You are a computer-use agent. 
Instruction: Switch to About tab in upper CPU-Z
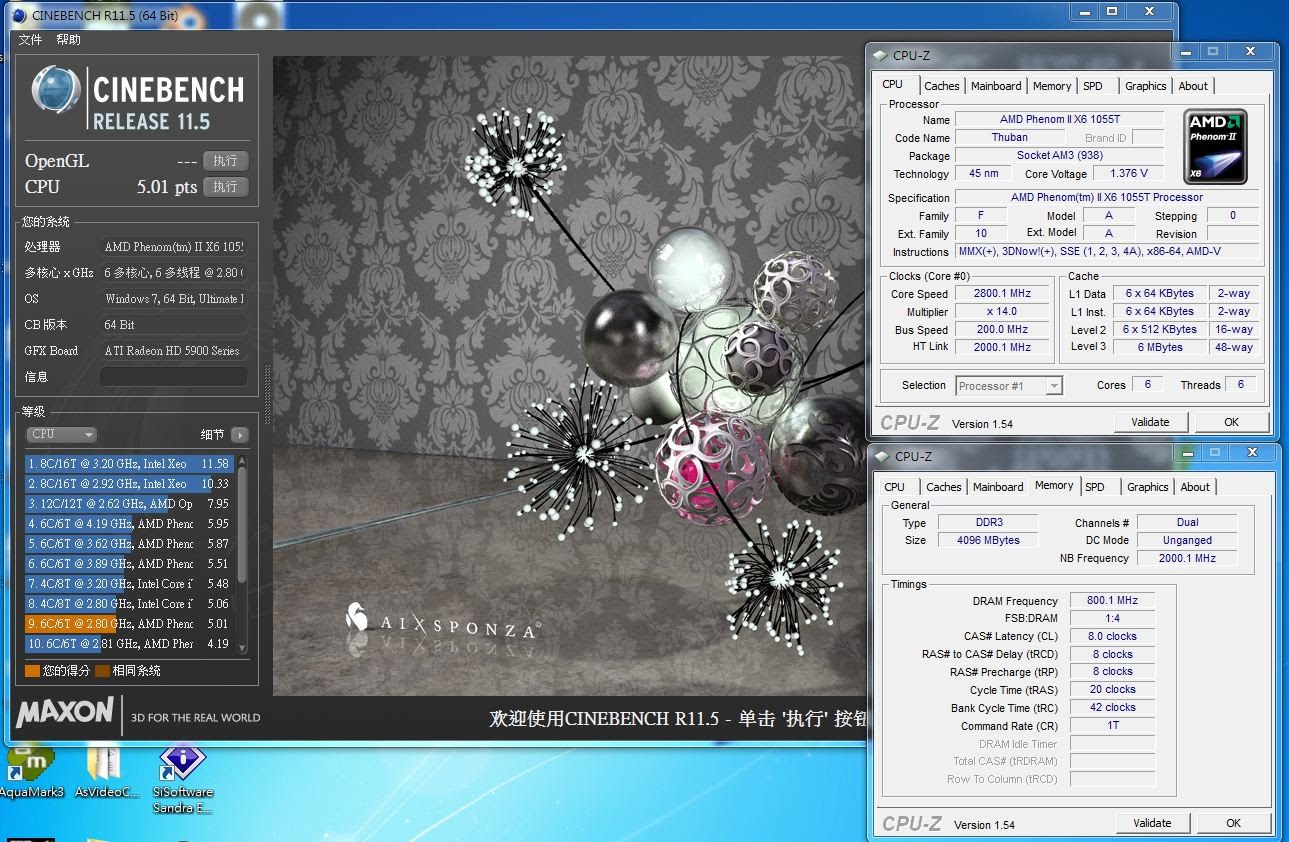pyautogui.click(x=1193, y=86)
